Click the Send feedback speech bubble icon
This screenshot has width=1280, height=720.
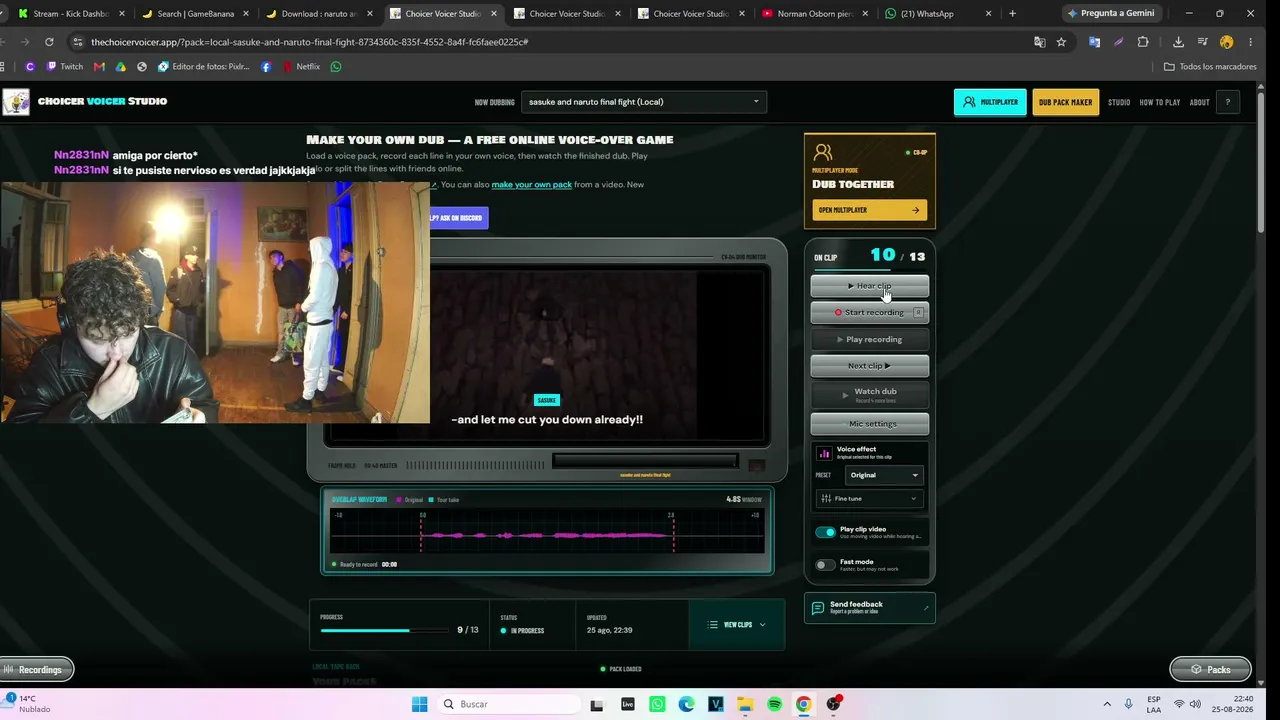coord(818,608)
